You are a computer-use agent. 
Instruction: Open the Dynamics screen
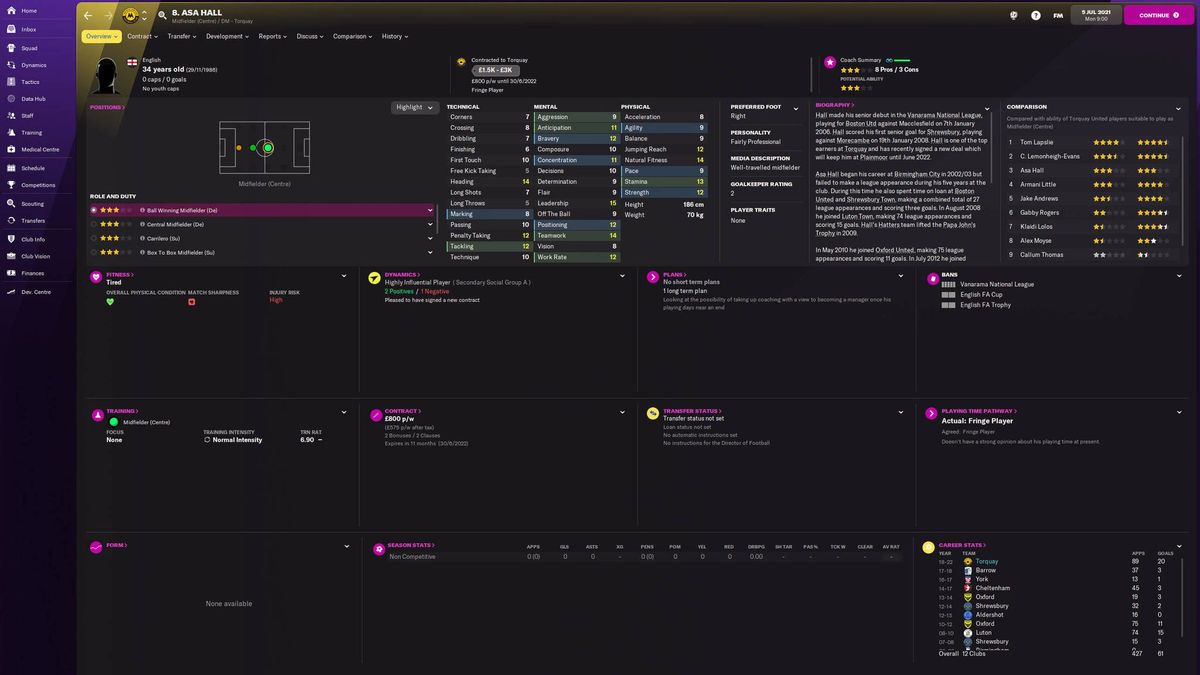(34, 64)
